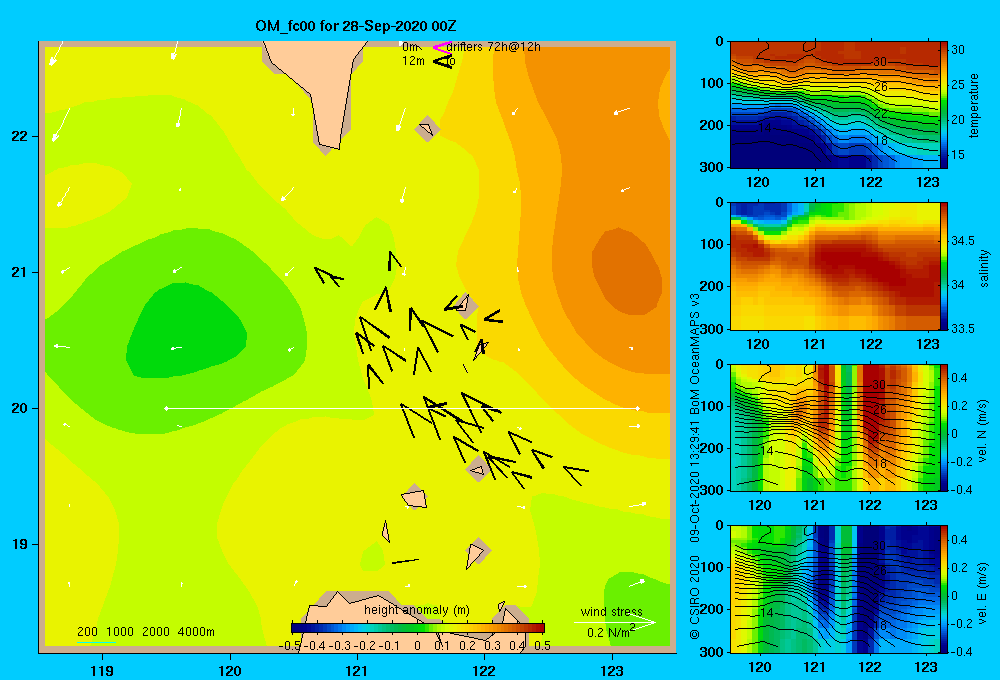Click the '33.5' tick on the salinity colorbar
Screen dimensions: 1000x680
pyautogui.click(x=963, y=329)
